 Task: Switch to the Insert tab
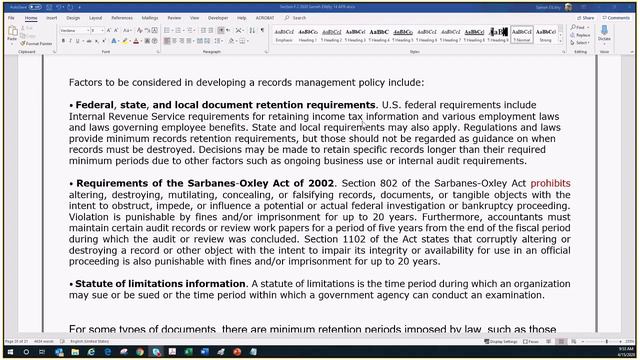[51, 18]
